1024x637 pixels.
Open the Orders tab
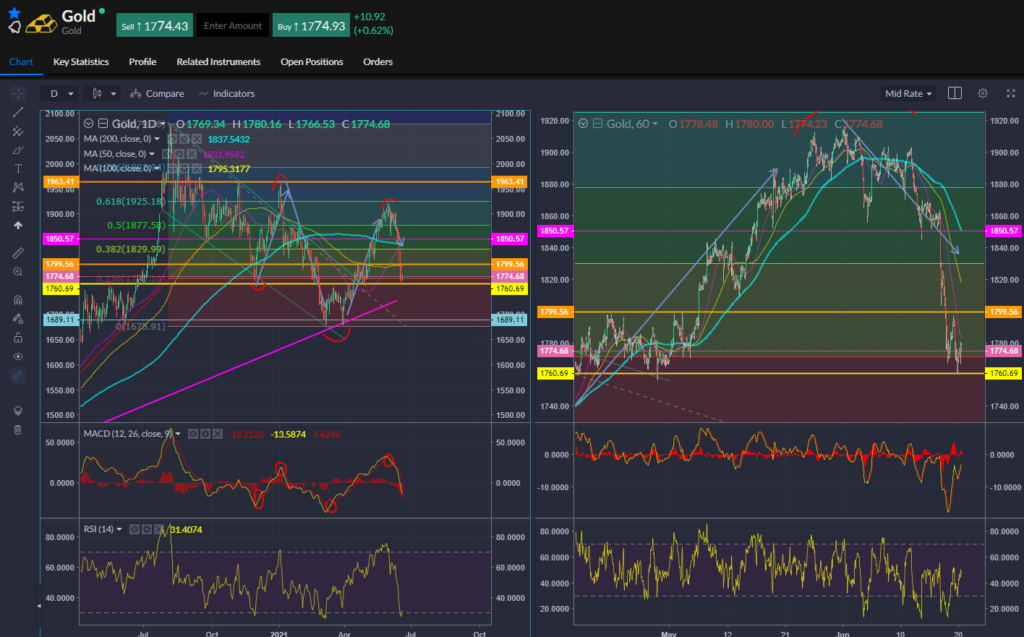[378, 62]
